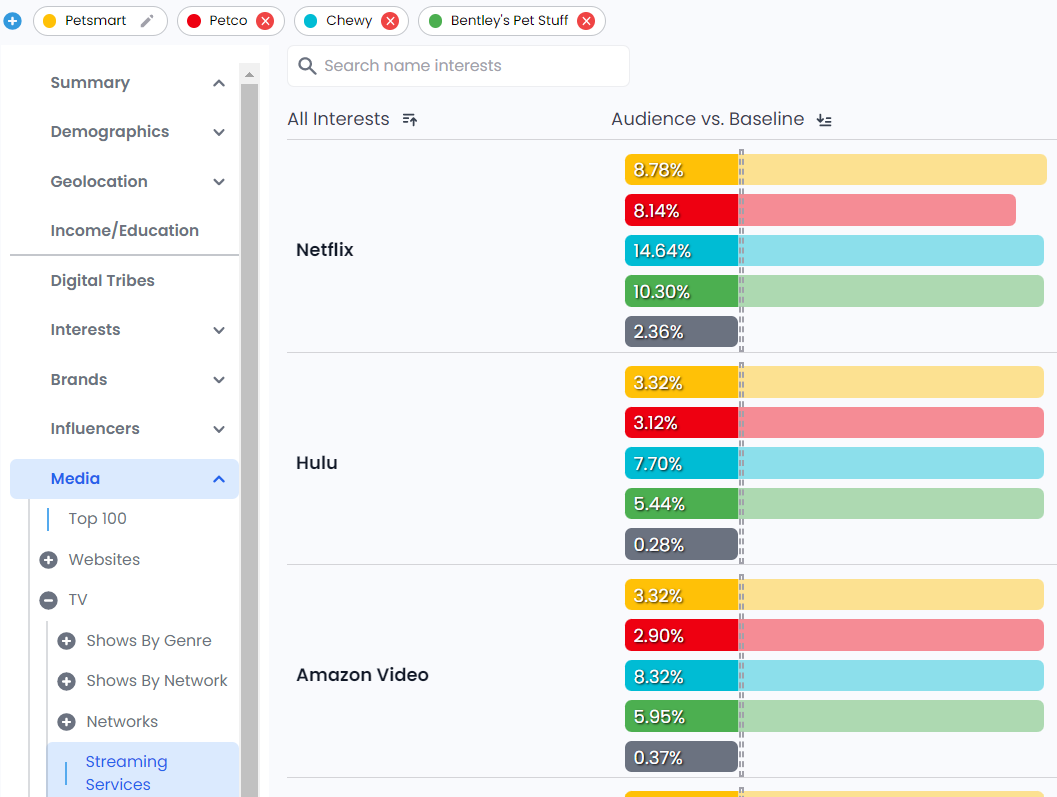Collapse the Summary section chevron

[x=218, y=83]
